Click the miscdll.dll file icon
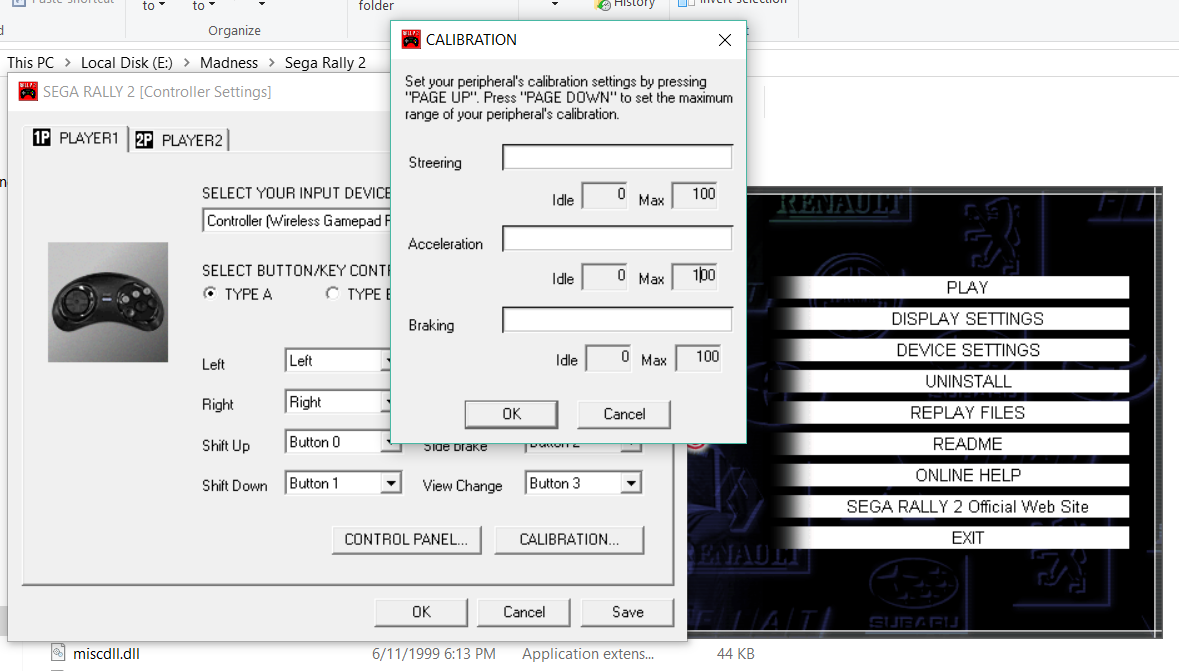 (59, 653)
